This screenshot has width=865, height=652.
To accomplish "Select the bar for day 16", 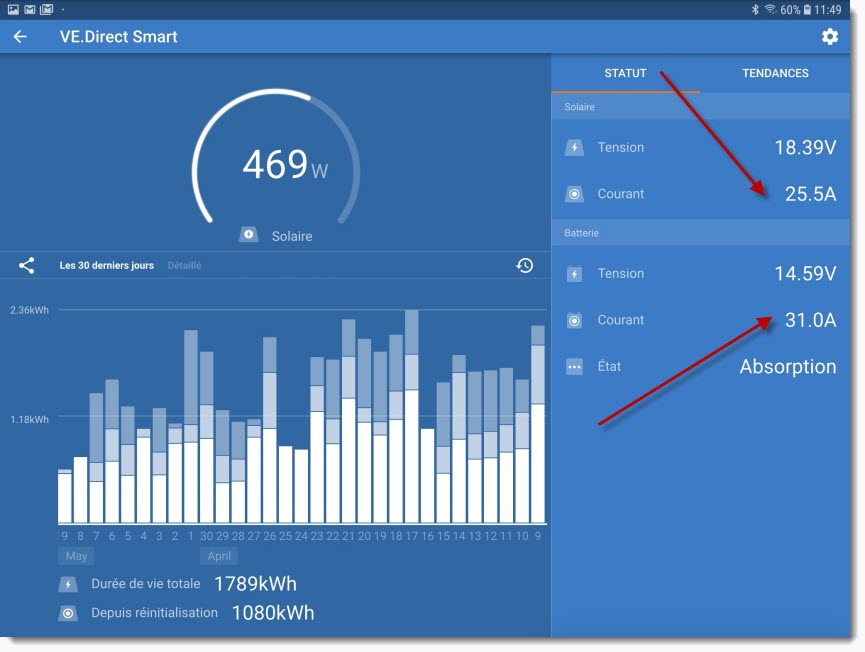I will pos(428,476).
